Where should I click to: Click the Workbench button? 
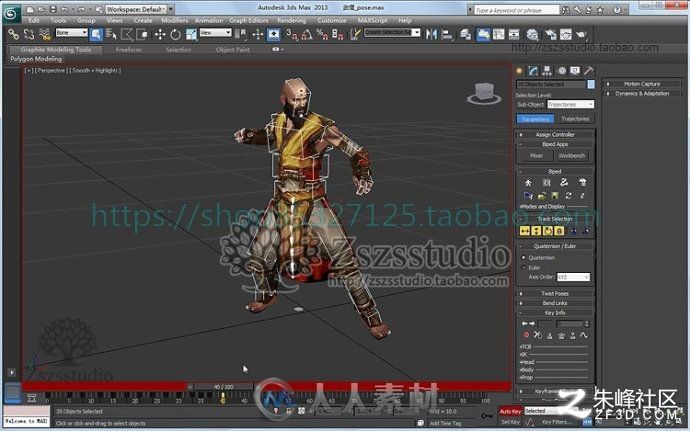(x=572, y=156)
